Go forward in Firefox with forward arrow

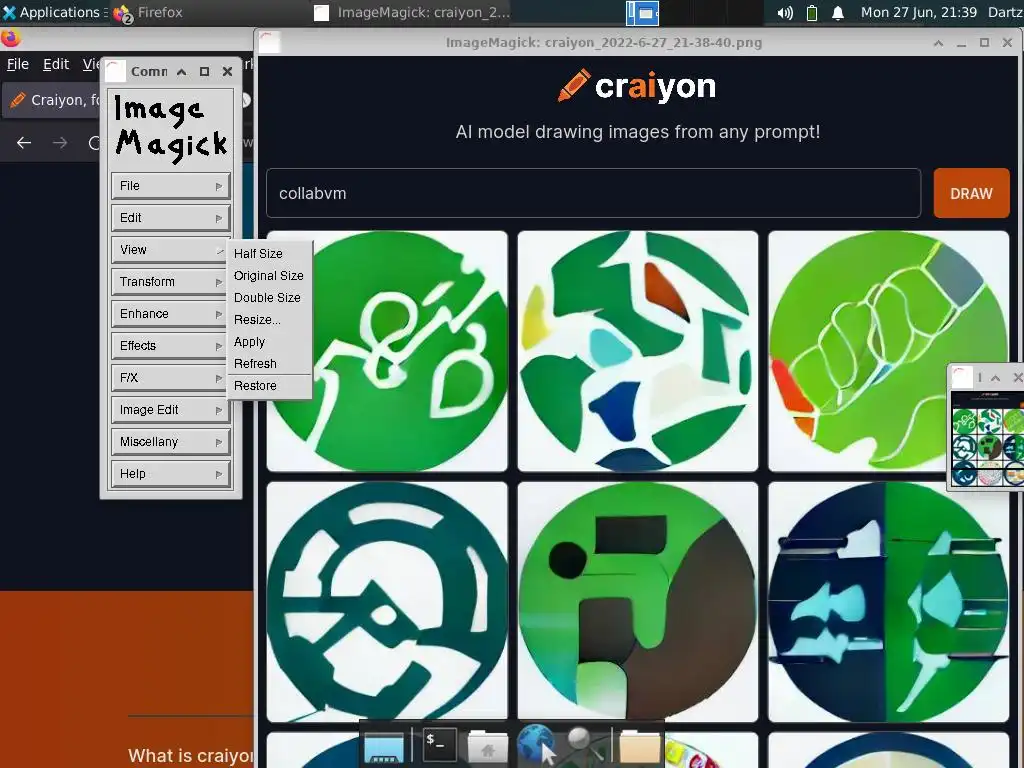[x=60, y=142]
